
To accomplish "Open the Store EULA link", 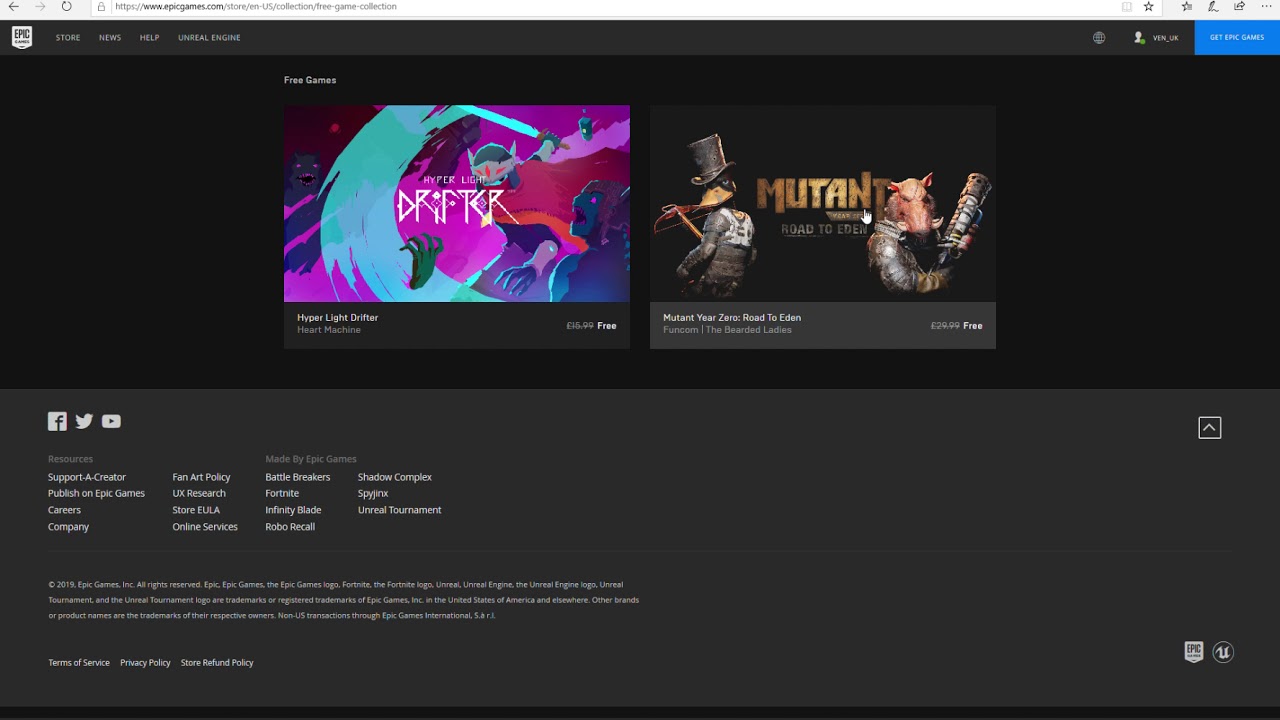I will [196, 510].
